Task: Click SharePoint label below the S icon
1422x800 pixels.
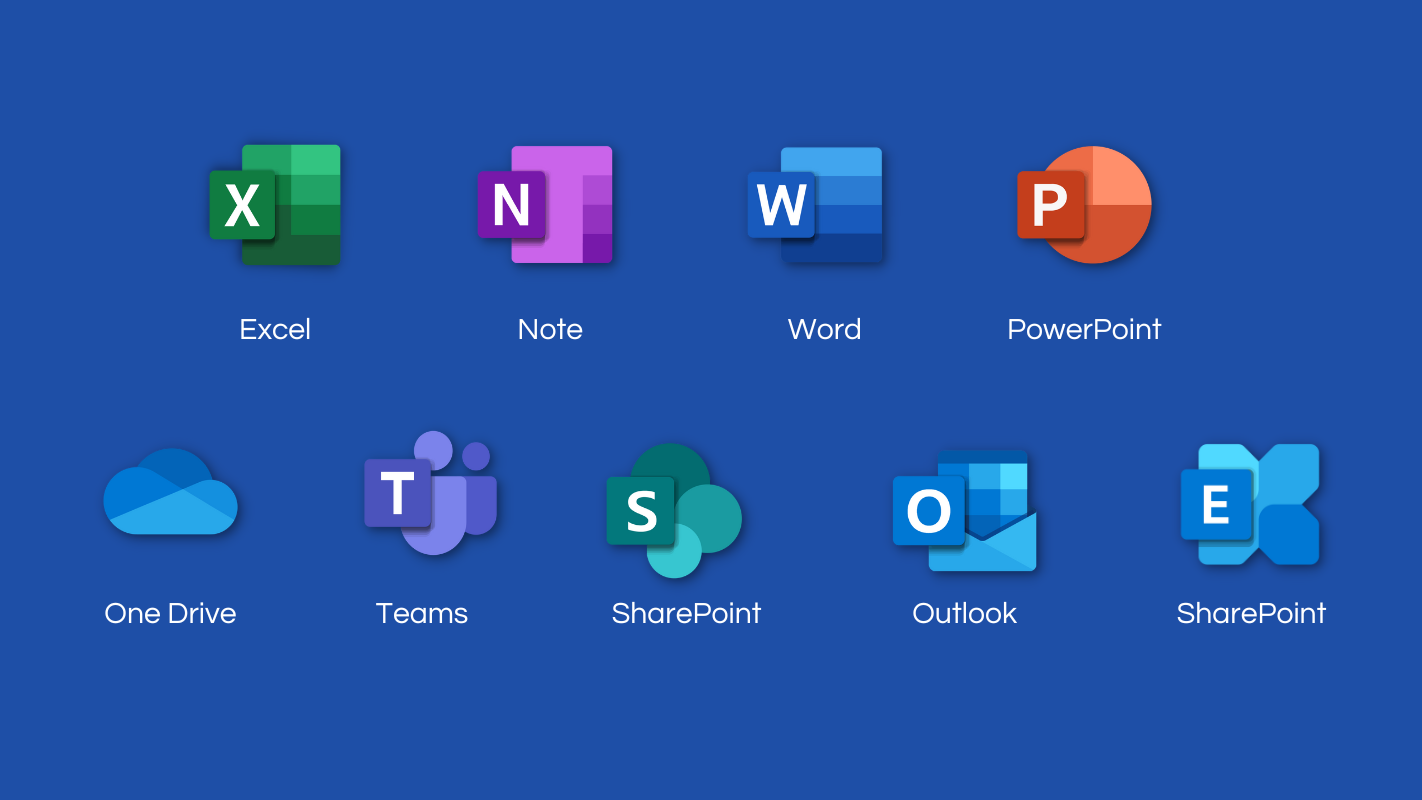Action: [x=686, y=613]
